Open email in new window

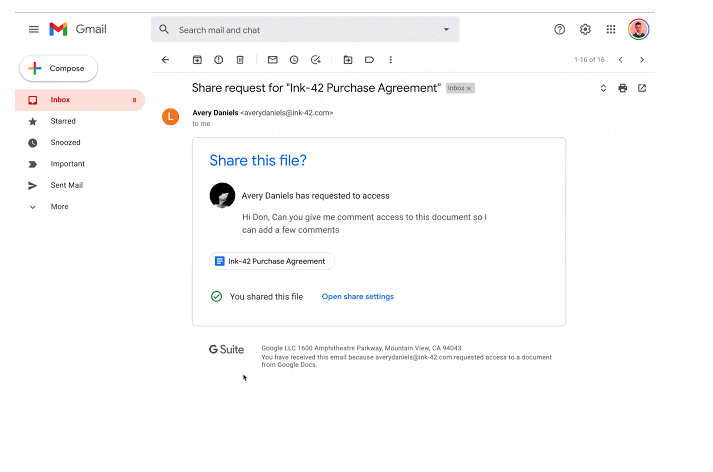tap(642, 88)
